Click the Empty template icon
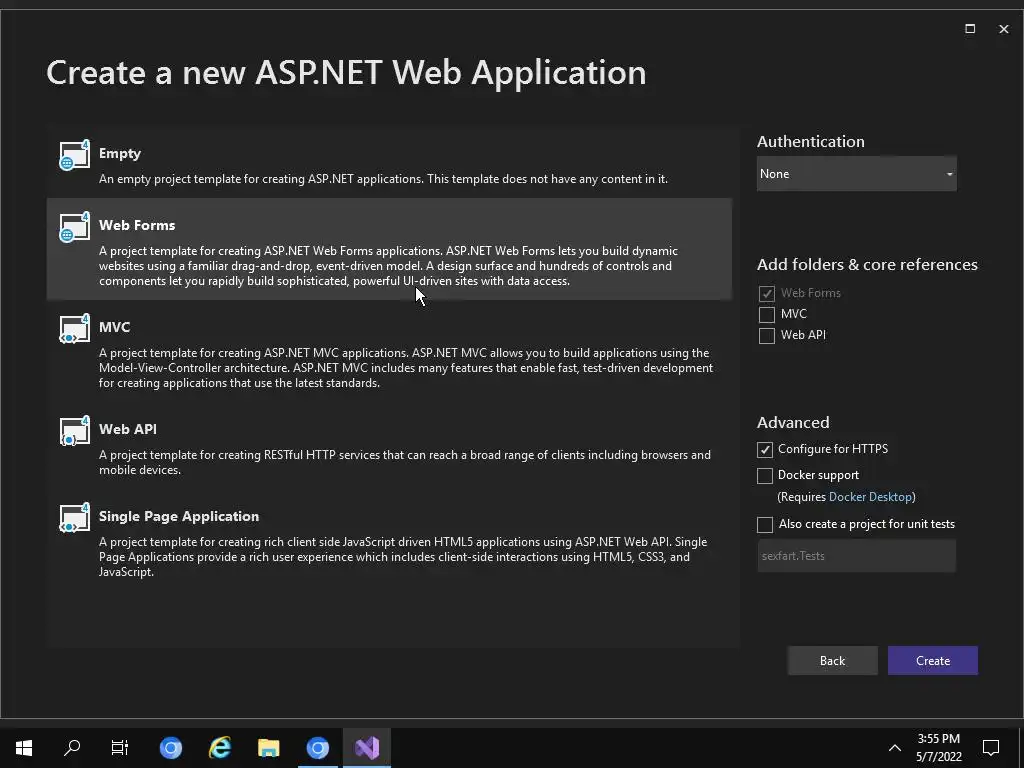This screenshot has width=1024, height=768. [x=74, y=155]
